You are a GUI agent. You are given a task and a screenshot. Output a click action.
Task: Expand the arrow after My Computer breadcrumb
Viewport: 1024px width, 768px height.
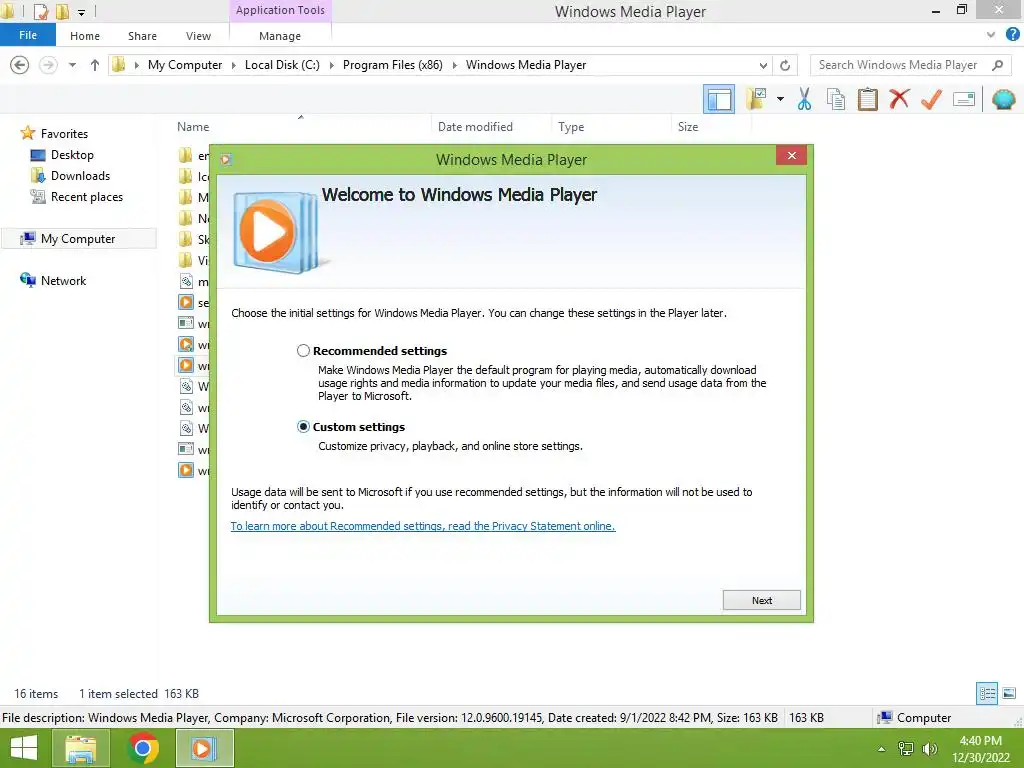[x=233, y=65]
